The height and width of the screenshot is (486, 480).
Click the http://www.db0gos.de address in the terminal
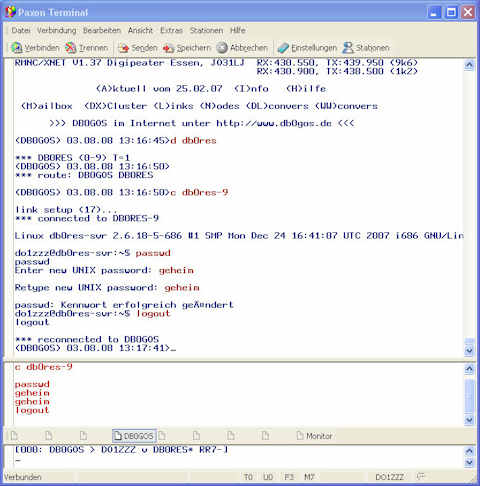pyautogui.click(x=274, y=123)
